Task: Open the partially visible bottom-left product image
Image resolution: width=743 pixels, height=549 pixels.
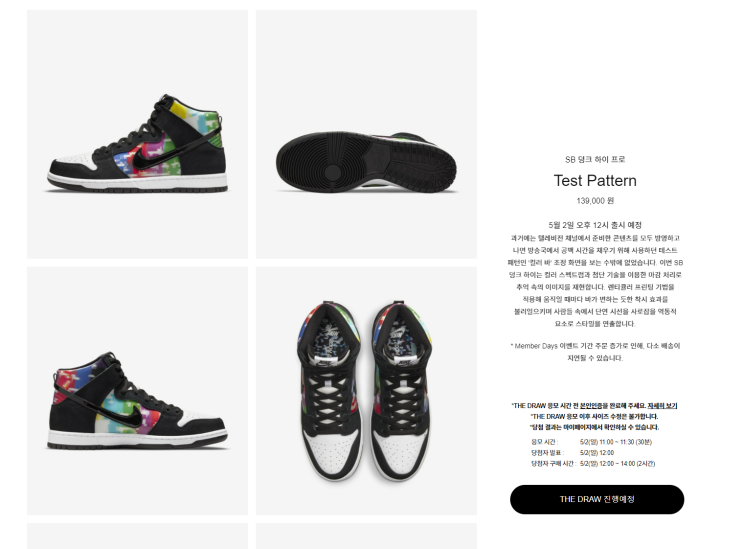Action: [x=137, y=536]
